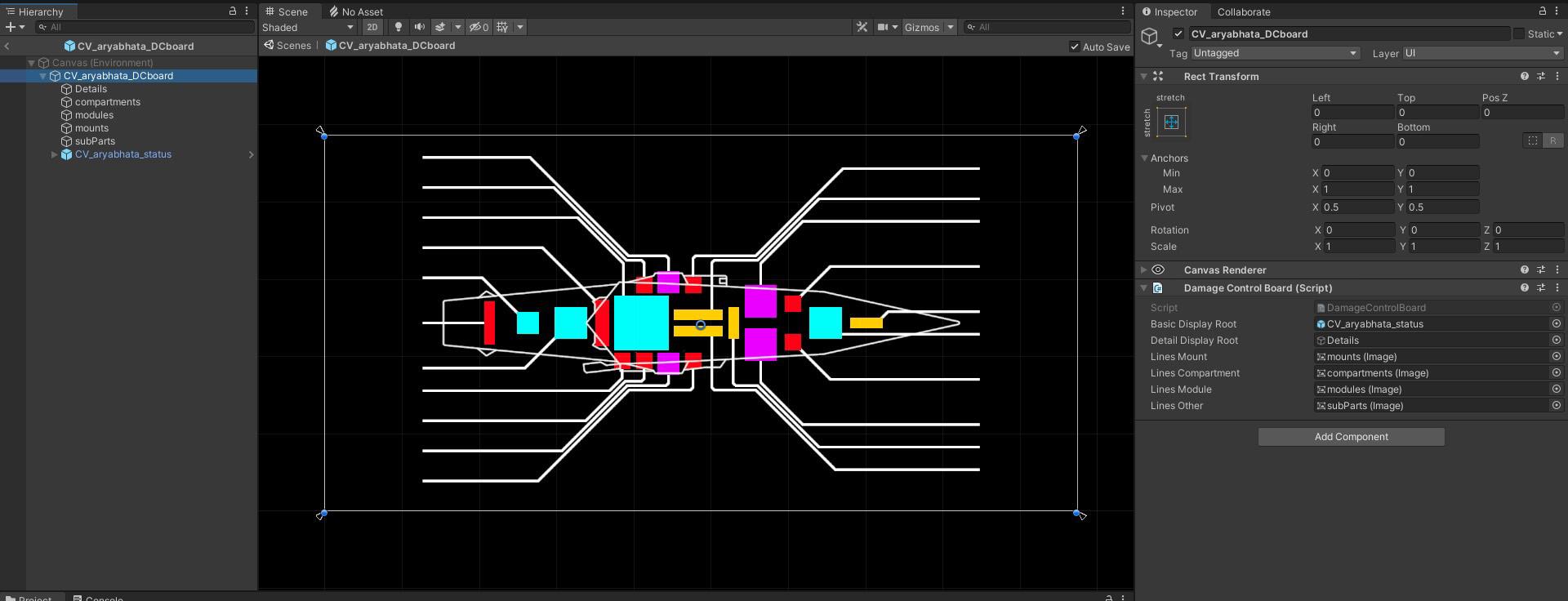Collapse the Anchors section
The image size is (1568, 601).
tap(1144, 158)
